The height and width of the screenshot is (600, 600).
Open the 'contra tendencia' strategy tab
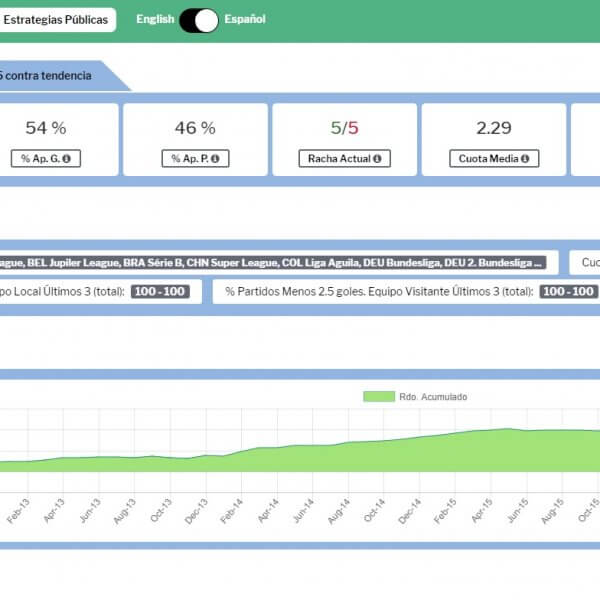(57, 76)
